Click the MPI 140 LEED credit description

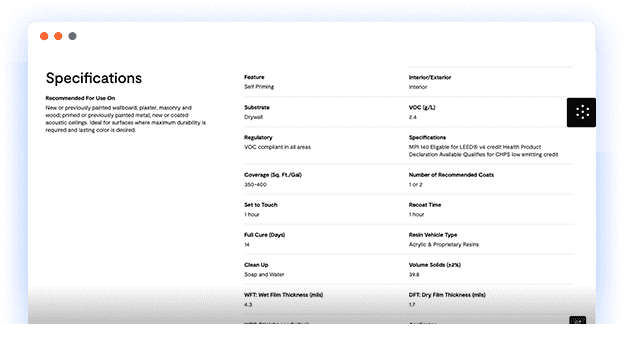pos(483,151)
